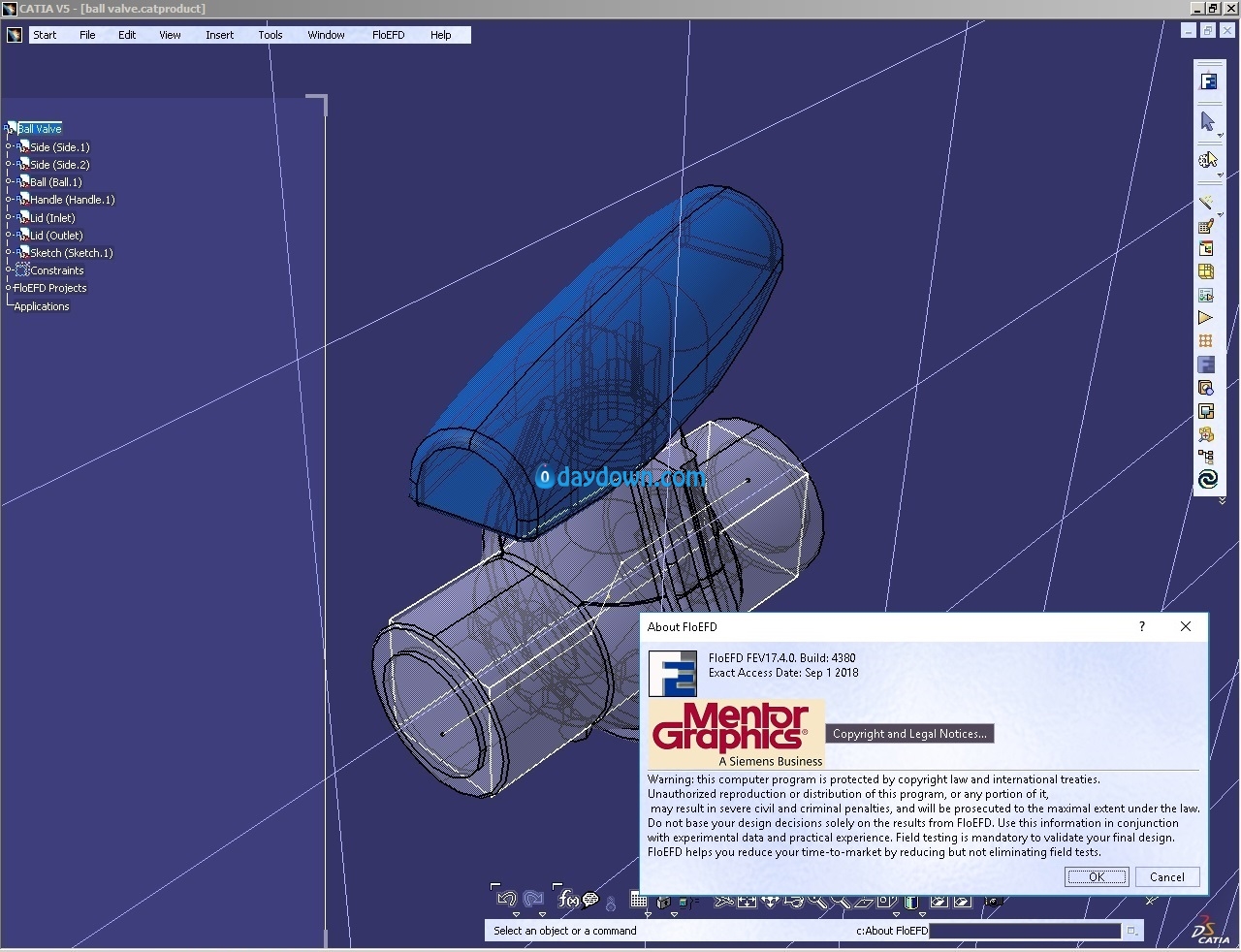Viewport: 1241px width, 952px height.
Task: Expand the Ball (Ball.1) tree node
Action: click(9, 182)
